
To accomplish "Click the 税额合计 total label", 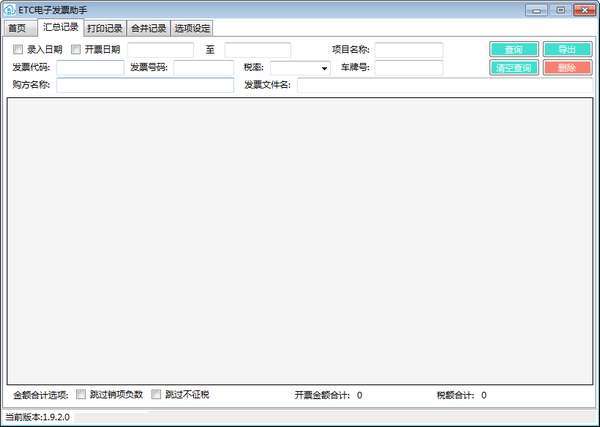I will (456, 395).
